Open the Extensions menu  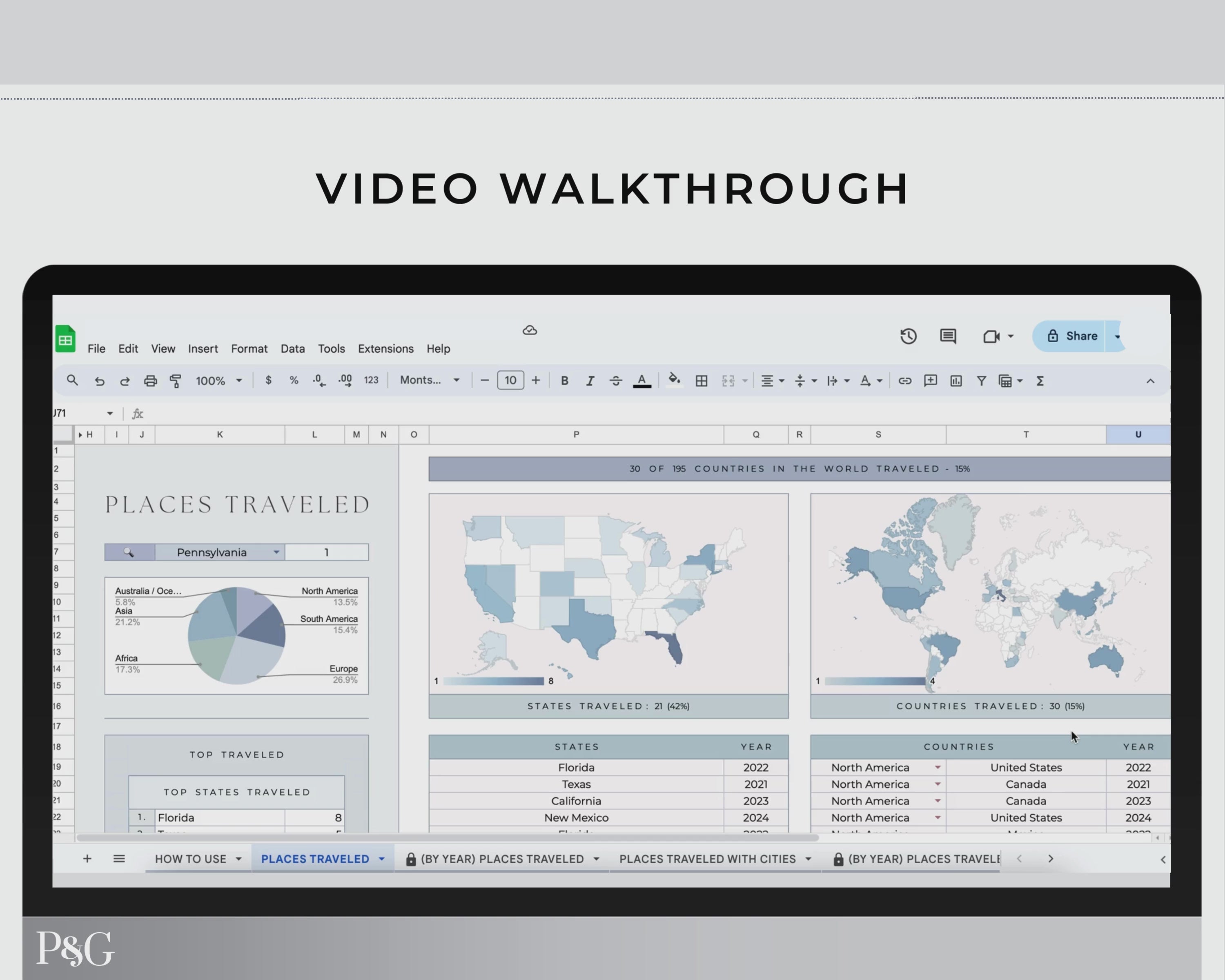pyautogui.click(x=385, y=349)
